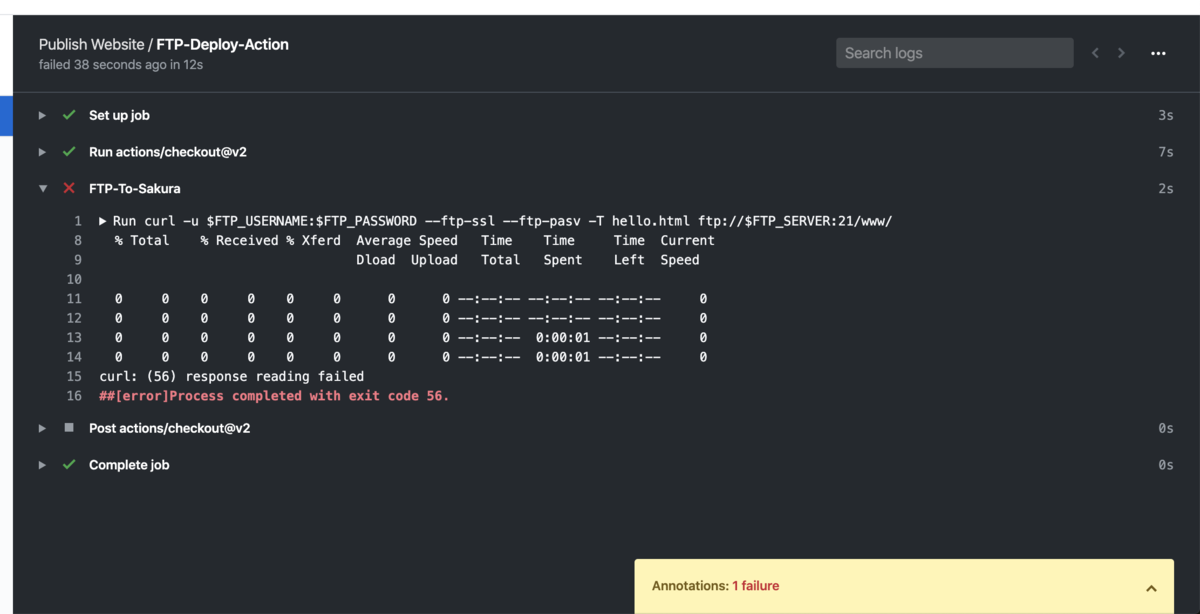1200x614 pixels.
Task: Collapse the FTP-To-Sakura step
Action: click(x=42, y=188)
